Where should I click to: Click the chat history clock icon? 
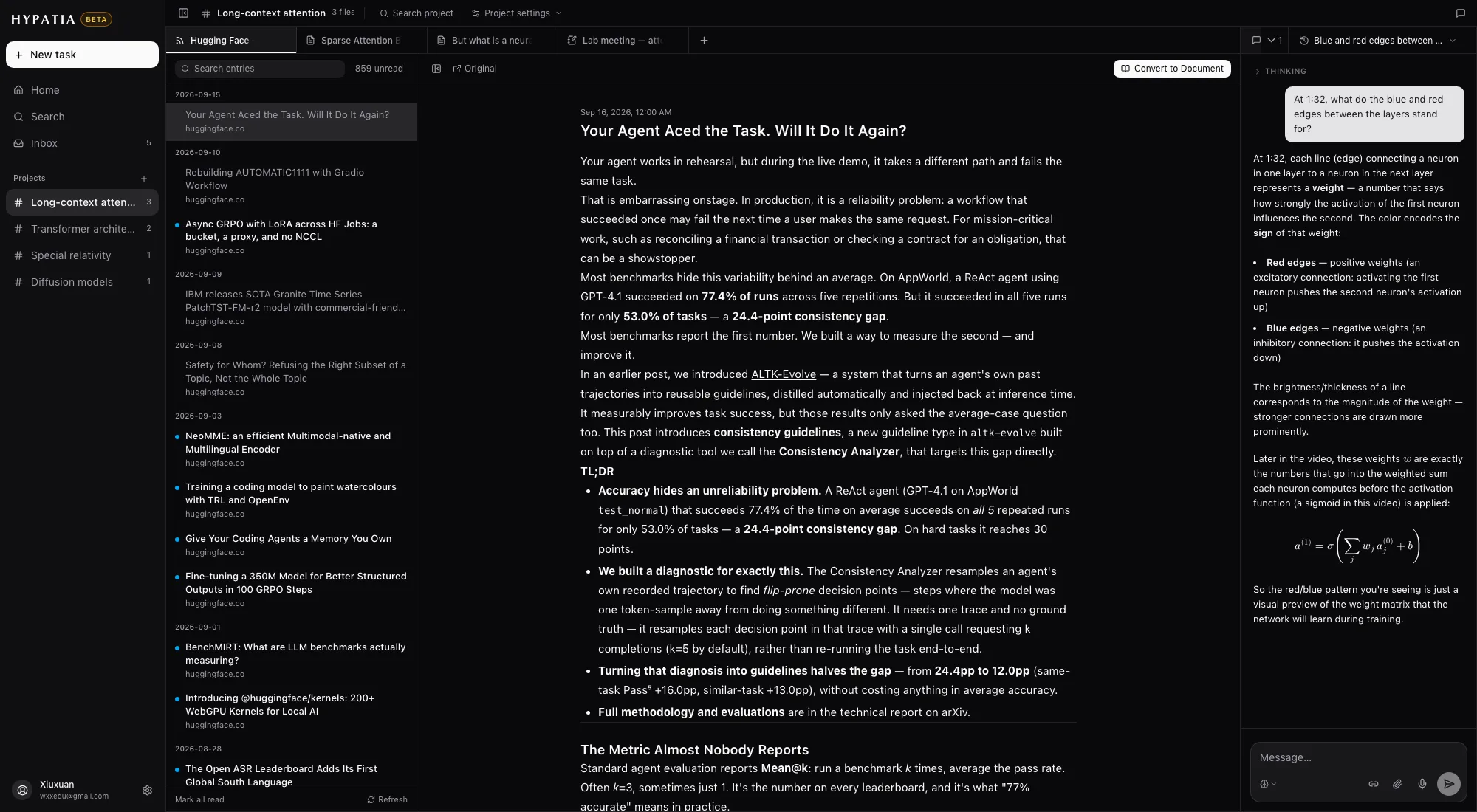click(x=1304, y=41)
